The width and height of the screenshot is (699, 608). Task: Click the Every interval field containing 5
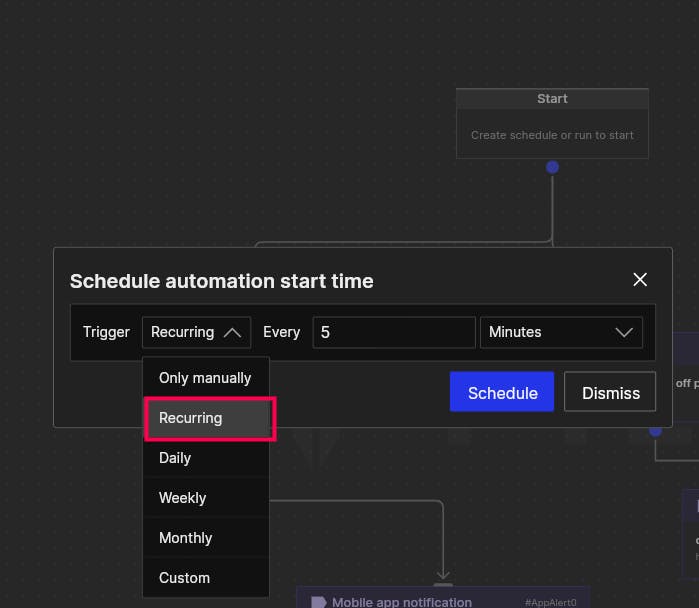click(x=394, y=332)
